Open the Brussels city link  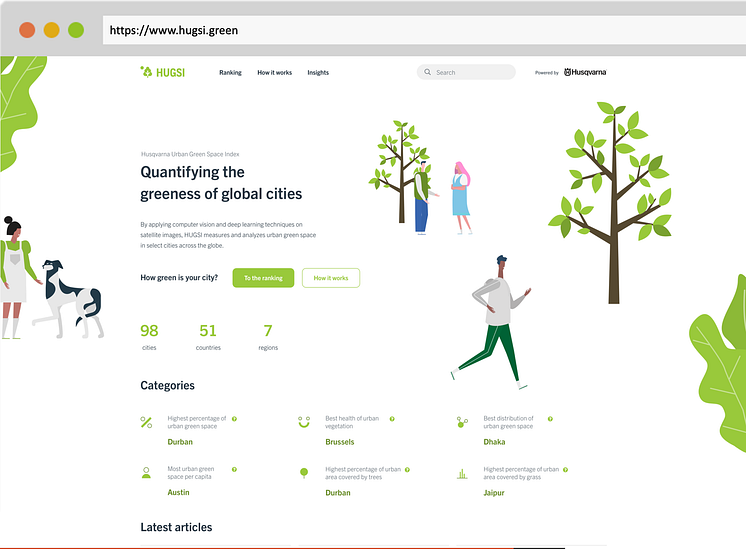[340, 442]
